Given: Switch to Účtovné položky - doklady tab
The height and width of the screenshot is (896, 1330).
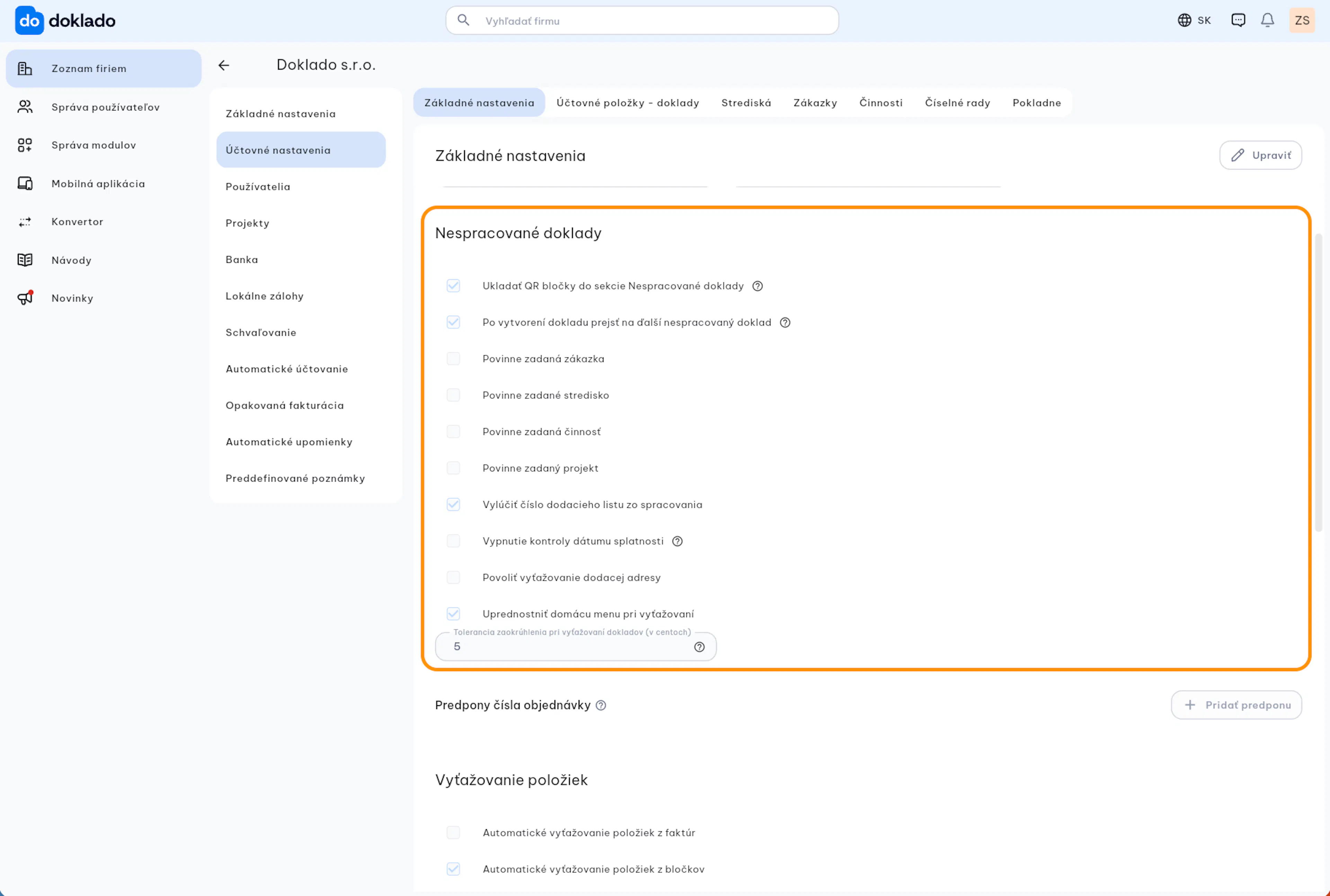Looking at the screenshot, I should tap(627, 103).
